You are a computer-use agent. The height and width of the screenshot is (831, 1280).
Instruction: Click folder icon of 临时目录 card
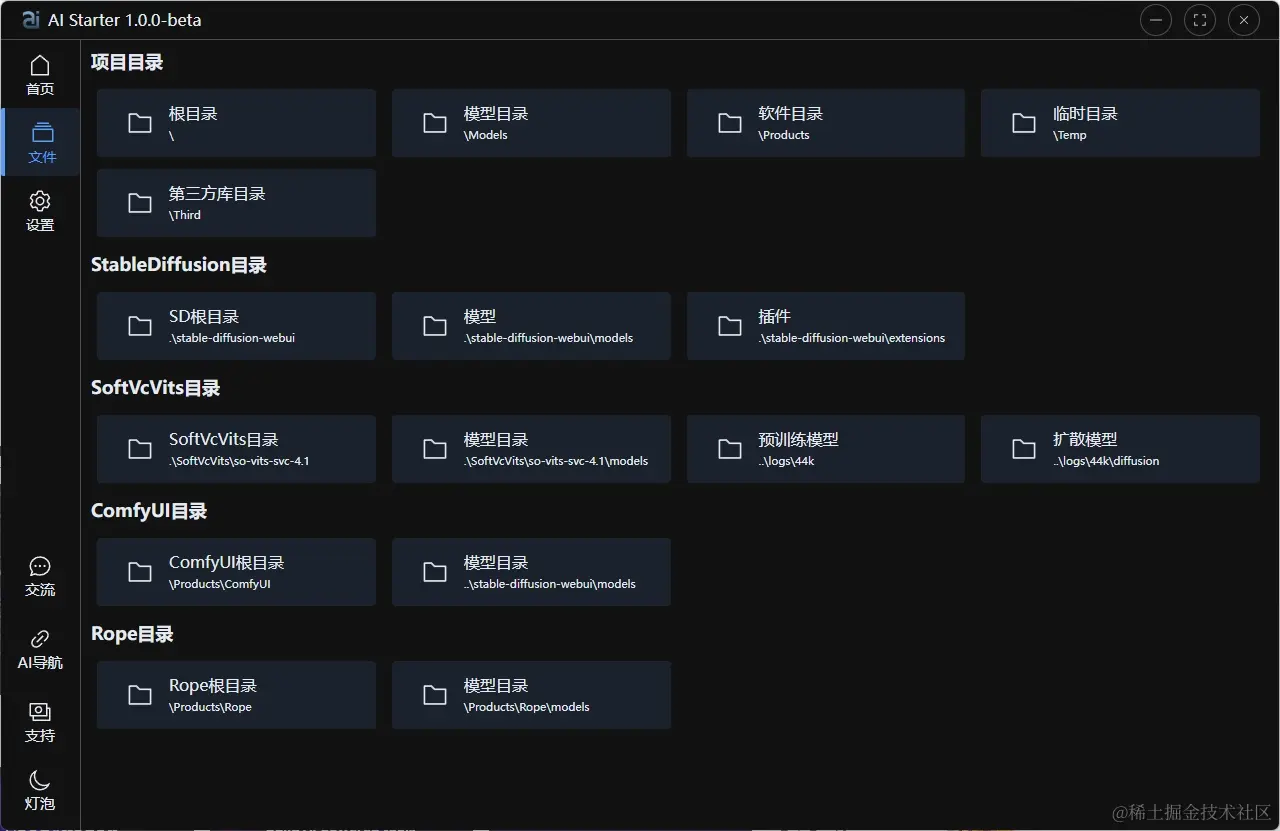[x=1024, y=123]
